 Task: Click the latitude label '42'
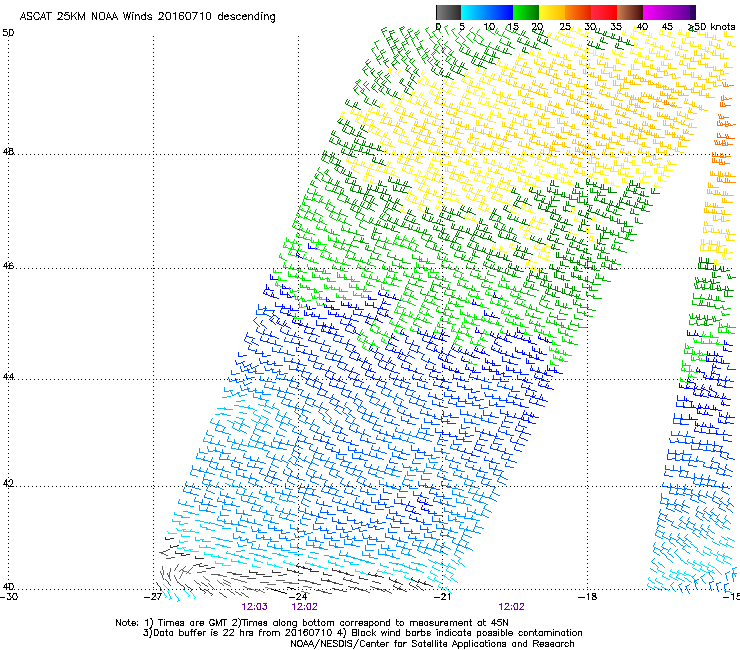coord(8,483)
